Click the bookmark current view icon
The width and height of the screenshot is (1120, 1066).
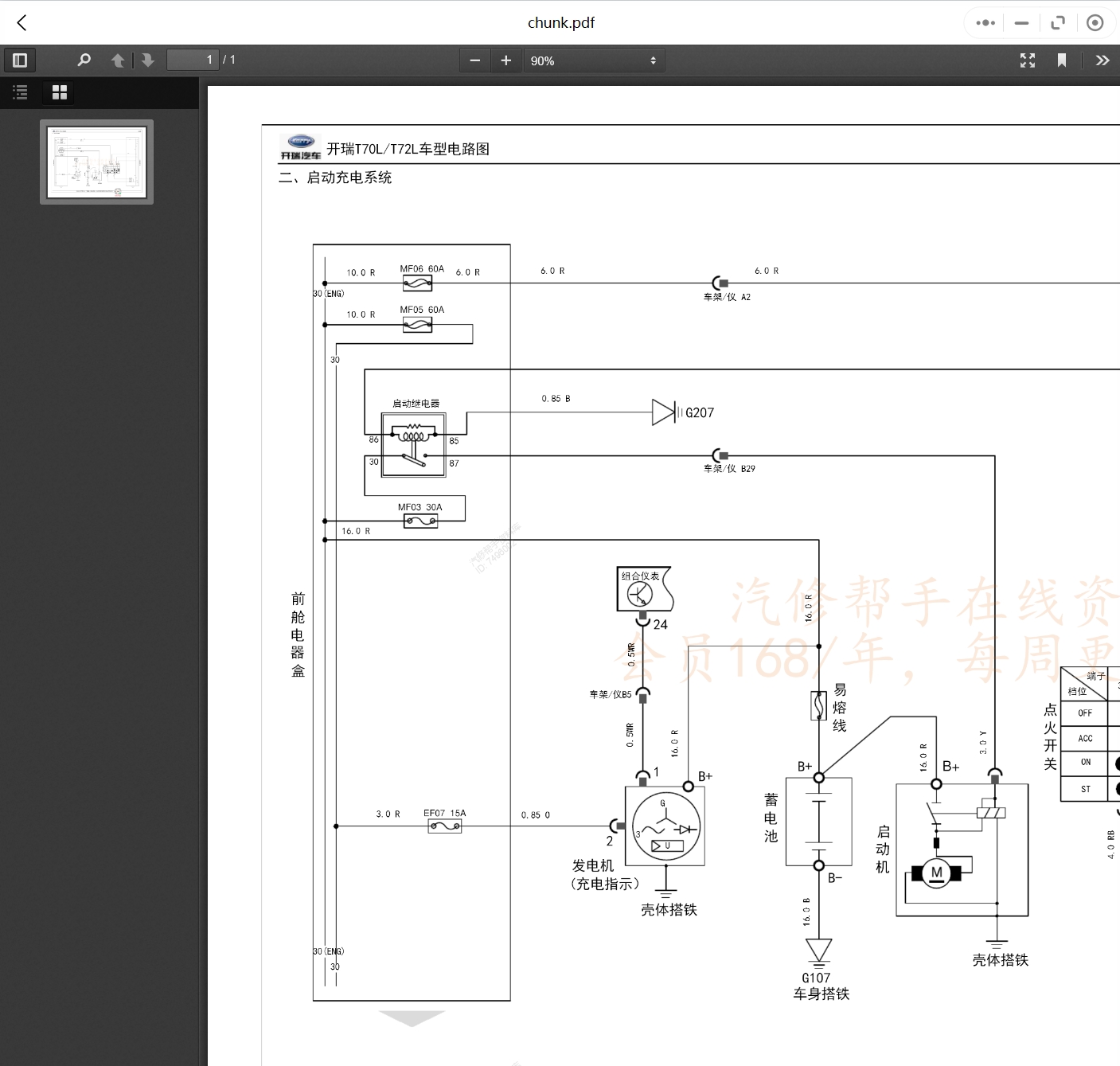[x=1061, y=61]
